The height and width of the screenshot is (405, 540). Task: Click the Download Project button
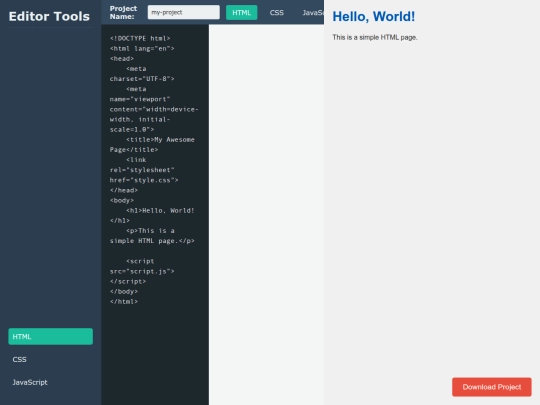coord(491,387)
